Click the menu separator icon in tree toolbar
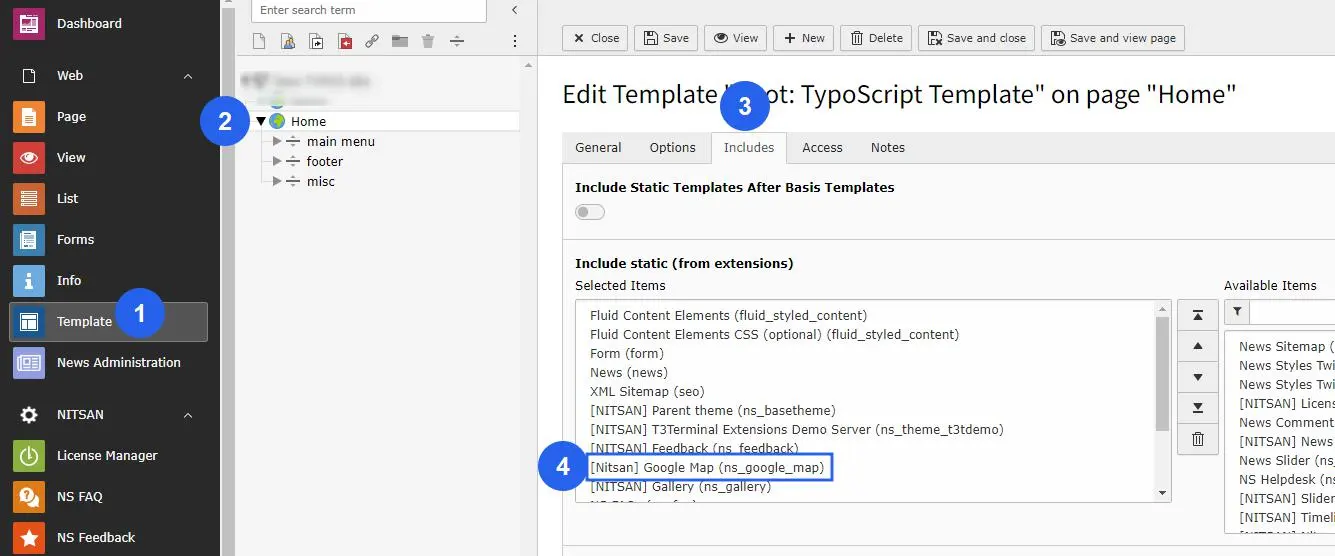The height and width of the screenshot is (556, 1335). click(456, 42)
